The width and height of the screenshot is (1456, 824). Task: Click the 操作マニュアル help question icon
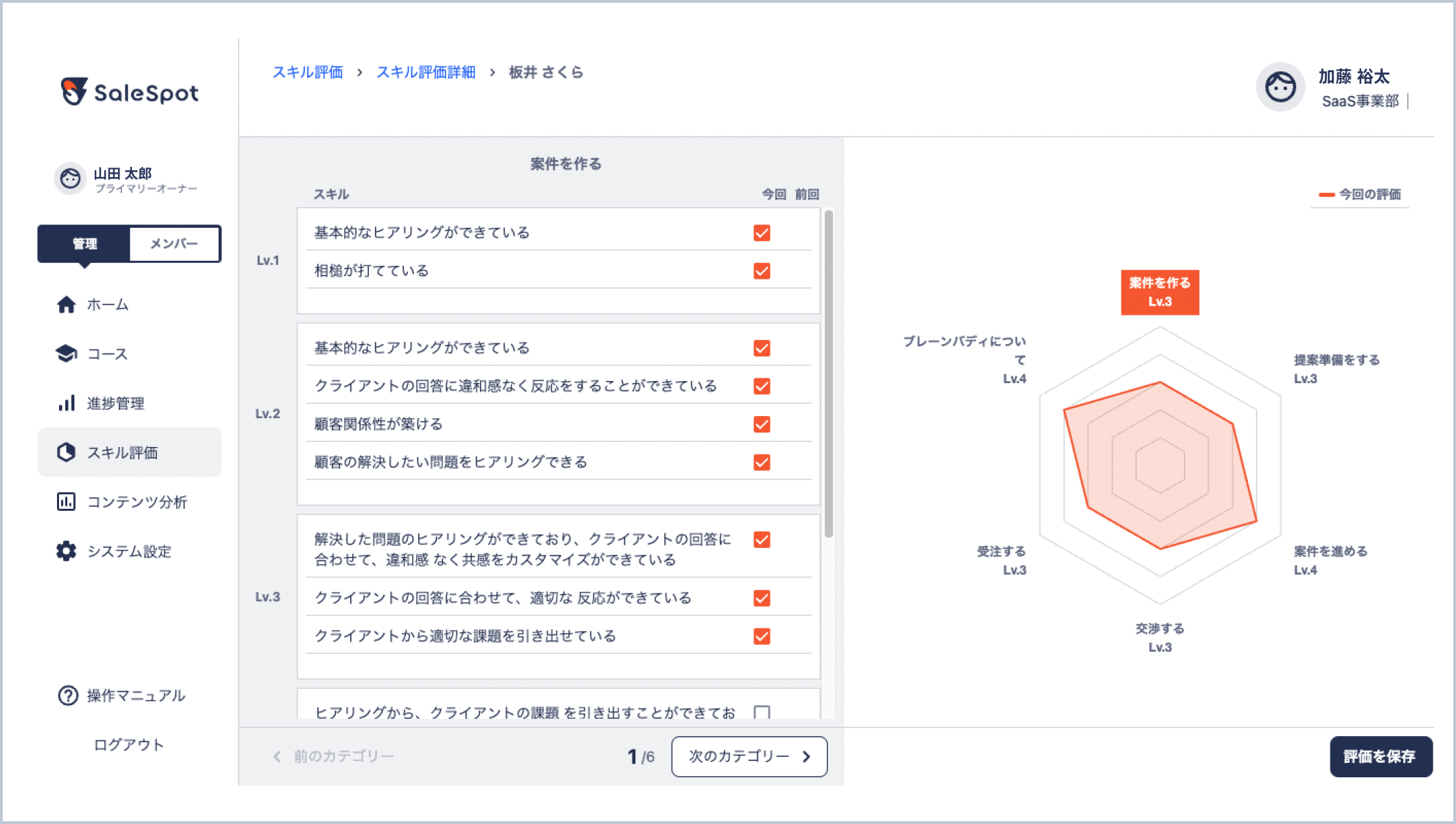tap(67, 696)
